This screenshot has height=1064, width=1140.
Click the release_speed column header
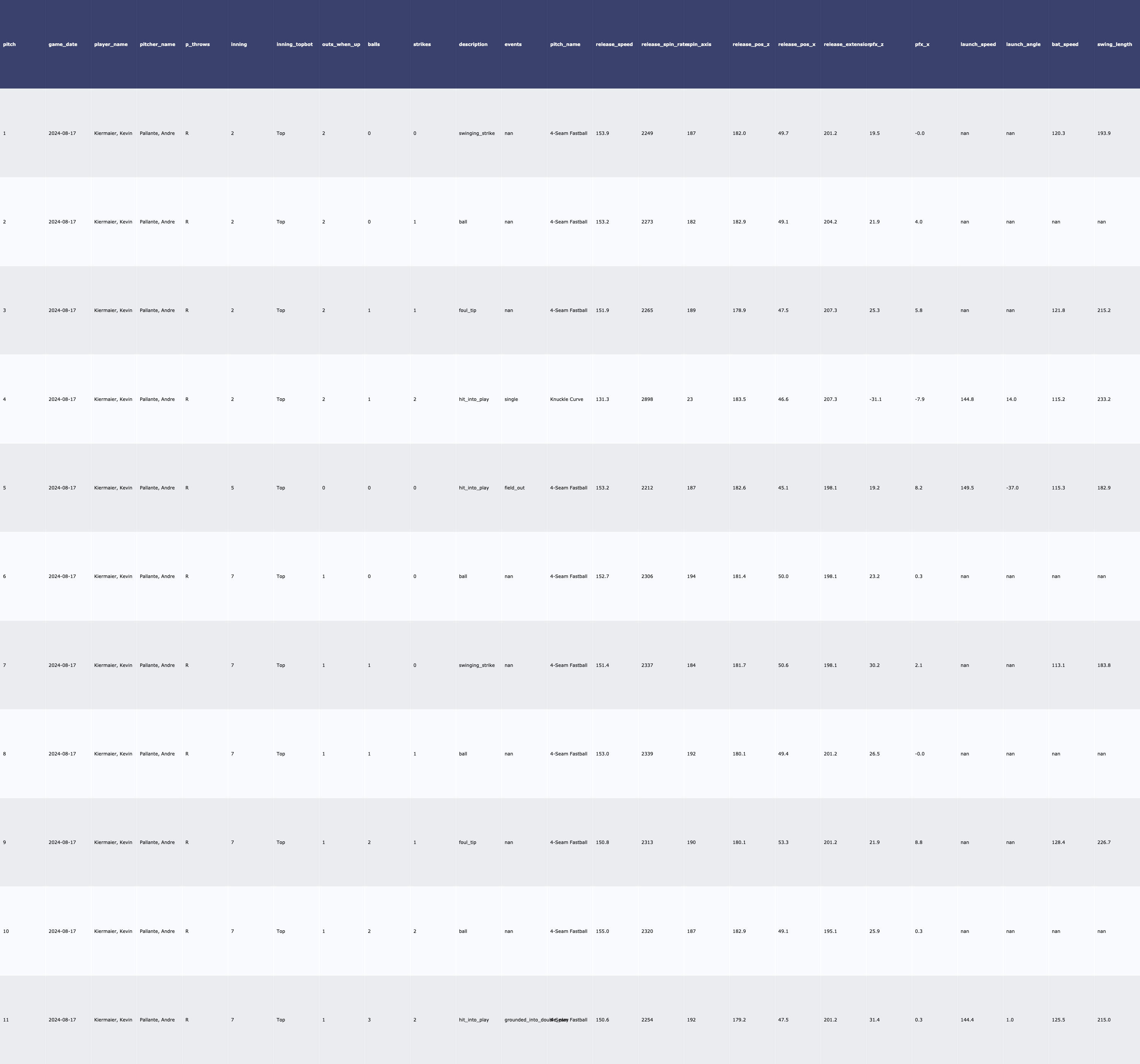(614, 44)
